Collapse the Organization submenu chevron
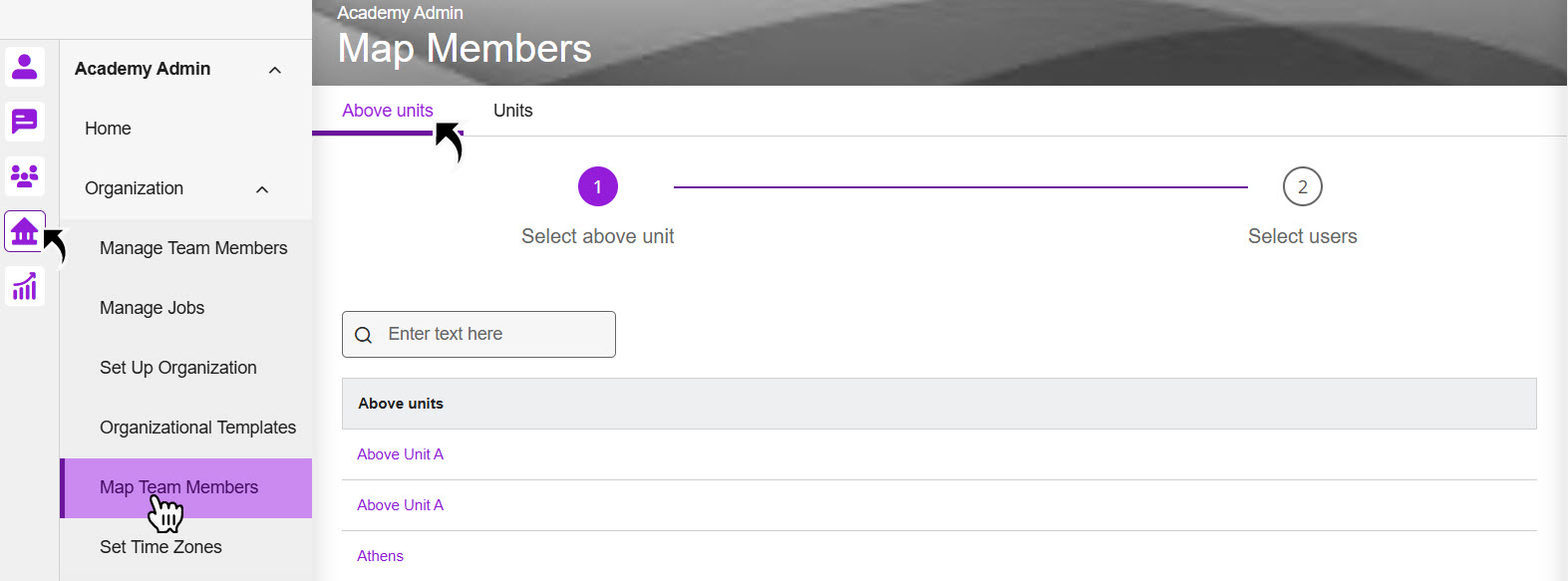The image size is (1568, 581). click(x=262, y=189)
